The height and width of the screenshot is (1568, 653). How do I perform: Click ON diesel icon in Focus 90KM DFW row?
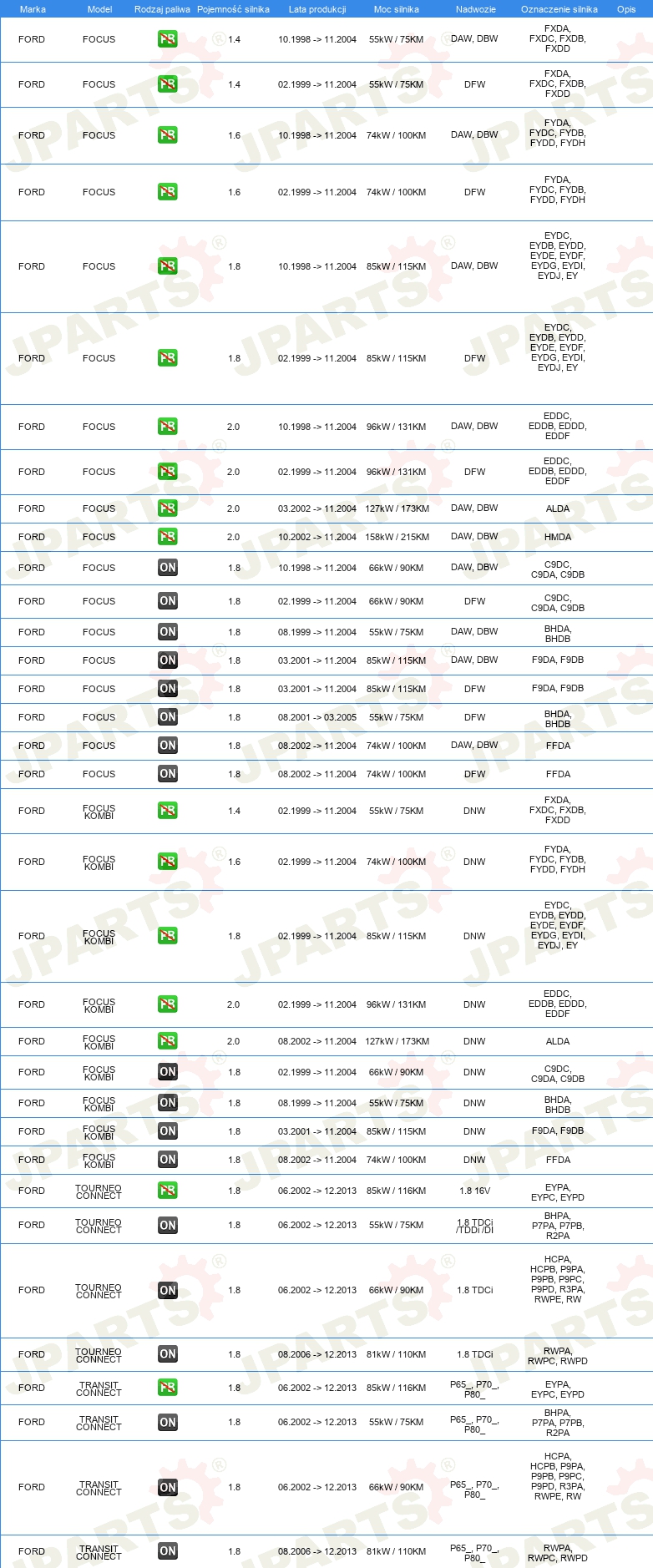pyautogui.click(x=168, y=601)
